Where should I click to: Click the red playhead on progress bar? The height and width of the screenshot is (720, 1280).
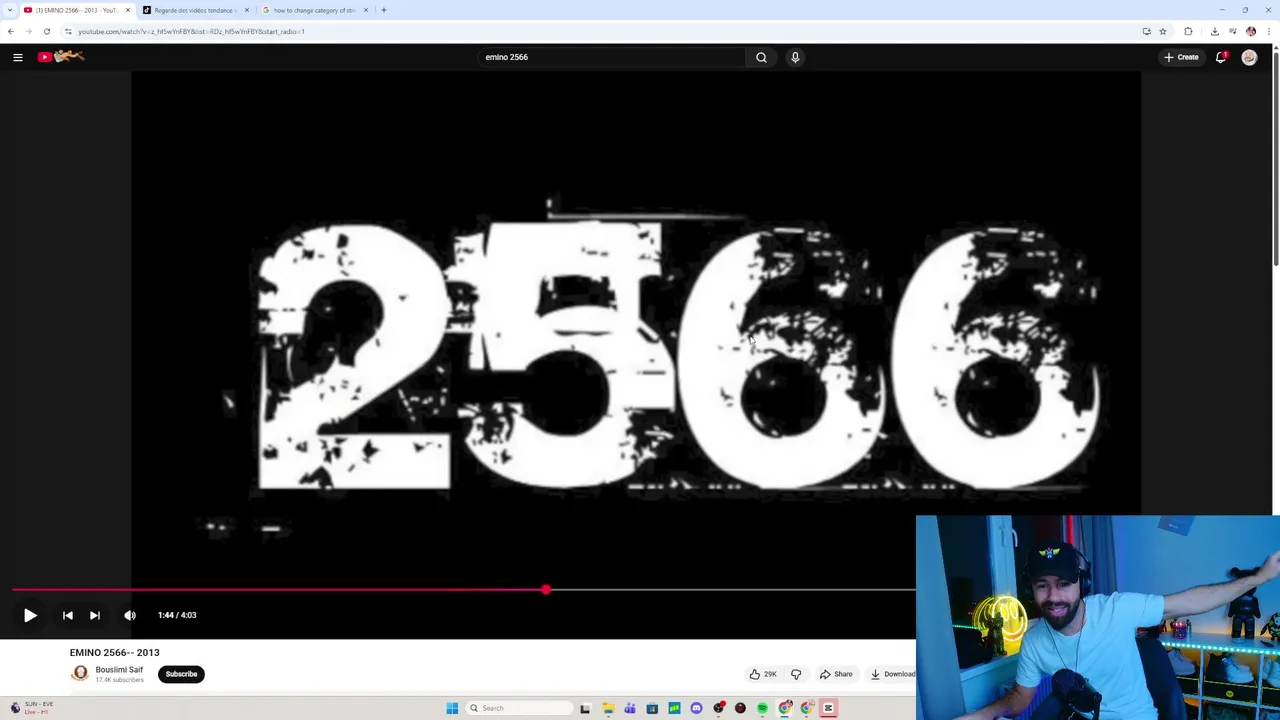(x=546, y=590)
